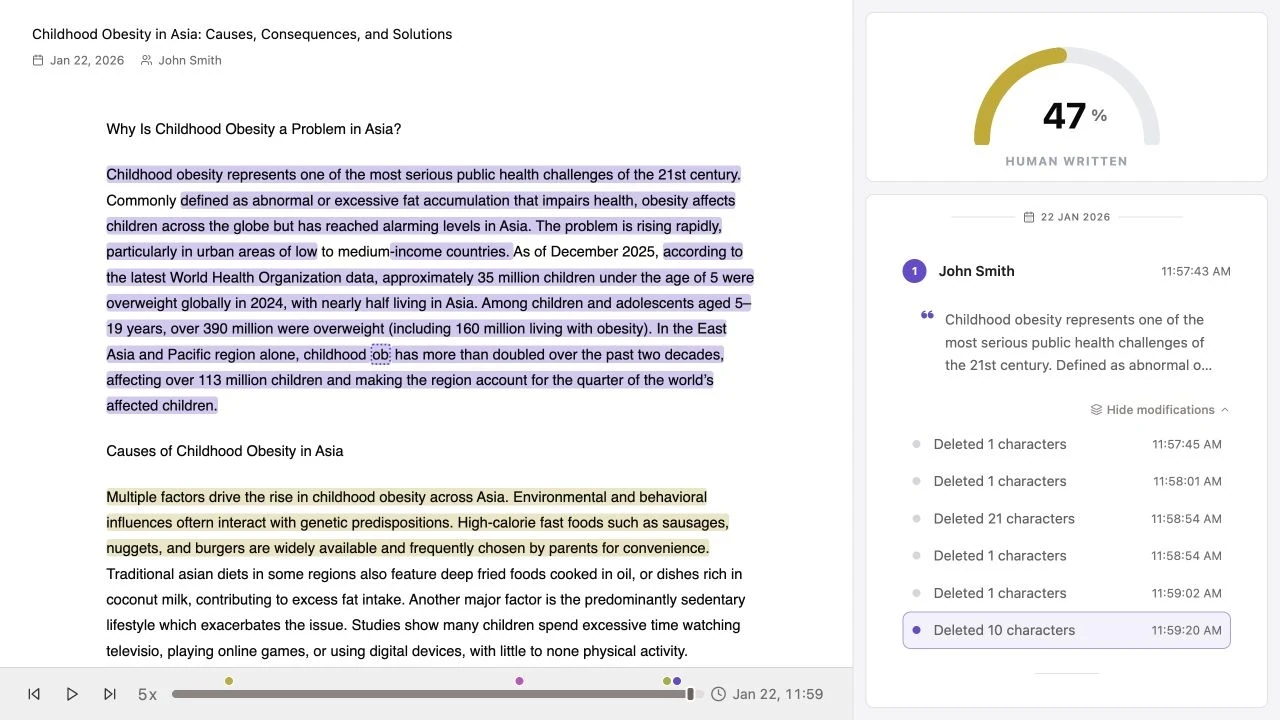Click the playback progress slider handle
This screenshot has width=1280, height=720.
pyautogui.click(x=690, y=694)
